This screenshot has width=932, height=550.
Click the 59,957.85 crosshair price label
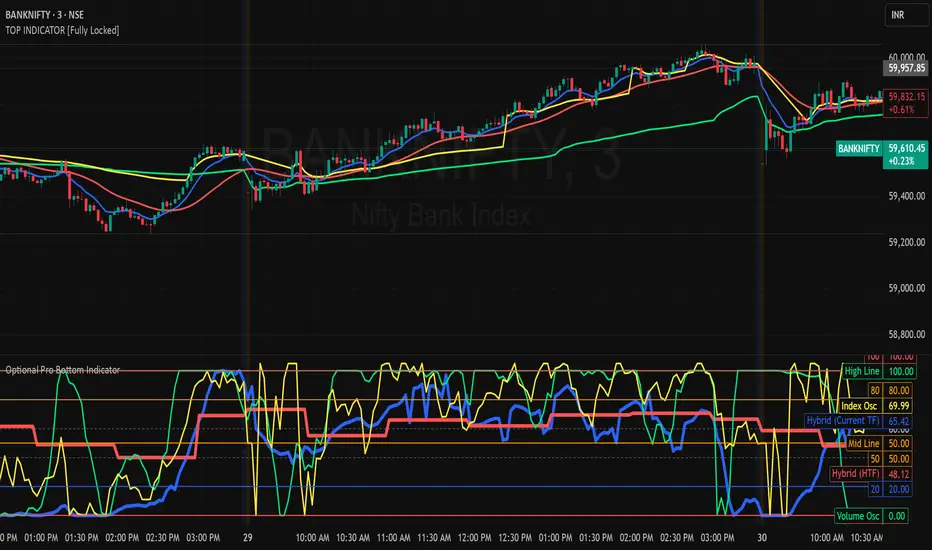[x=906, y=68]
